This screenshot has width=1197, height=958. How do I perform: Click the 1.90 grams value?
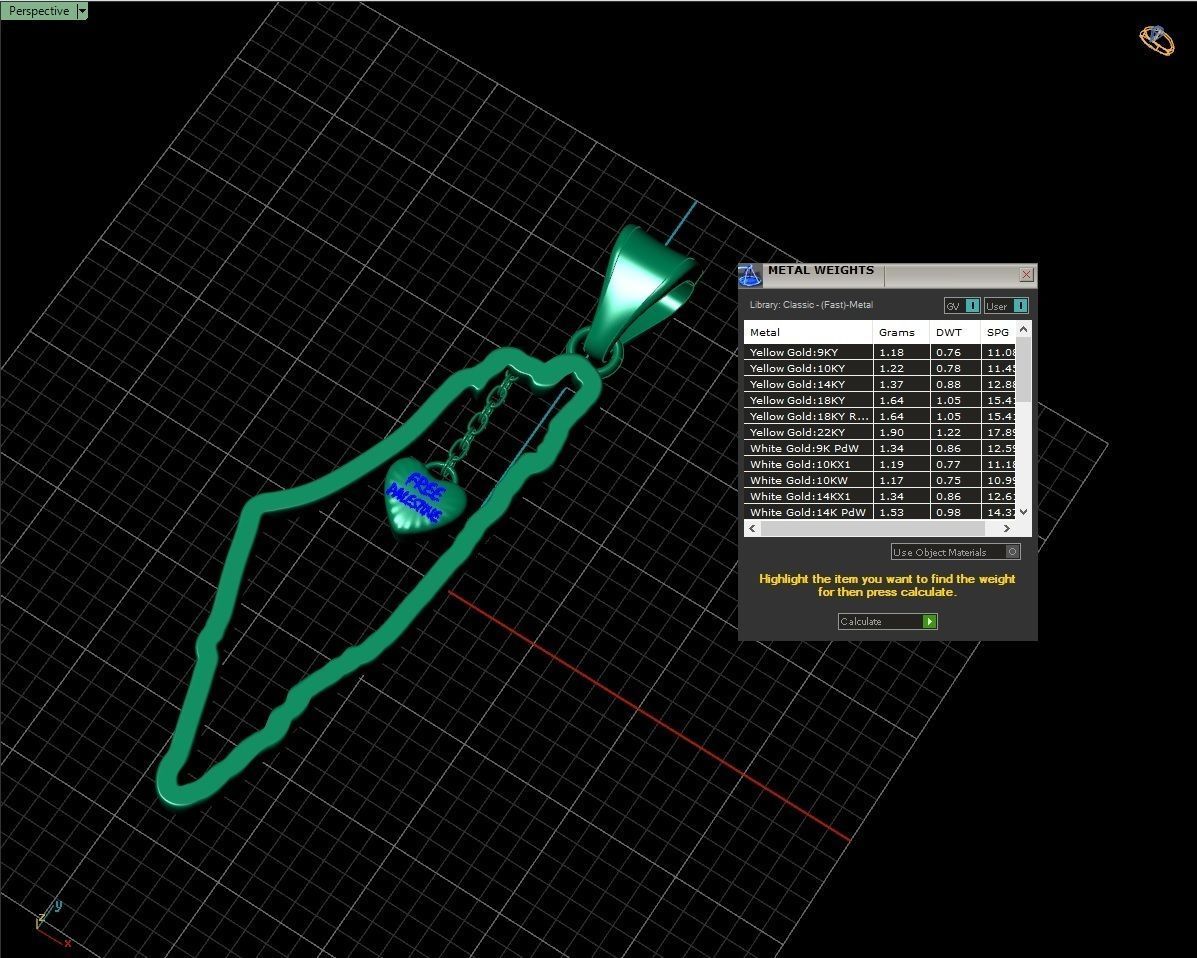pyautogui.click(x=891, y=432)
